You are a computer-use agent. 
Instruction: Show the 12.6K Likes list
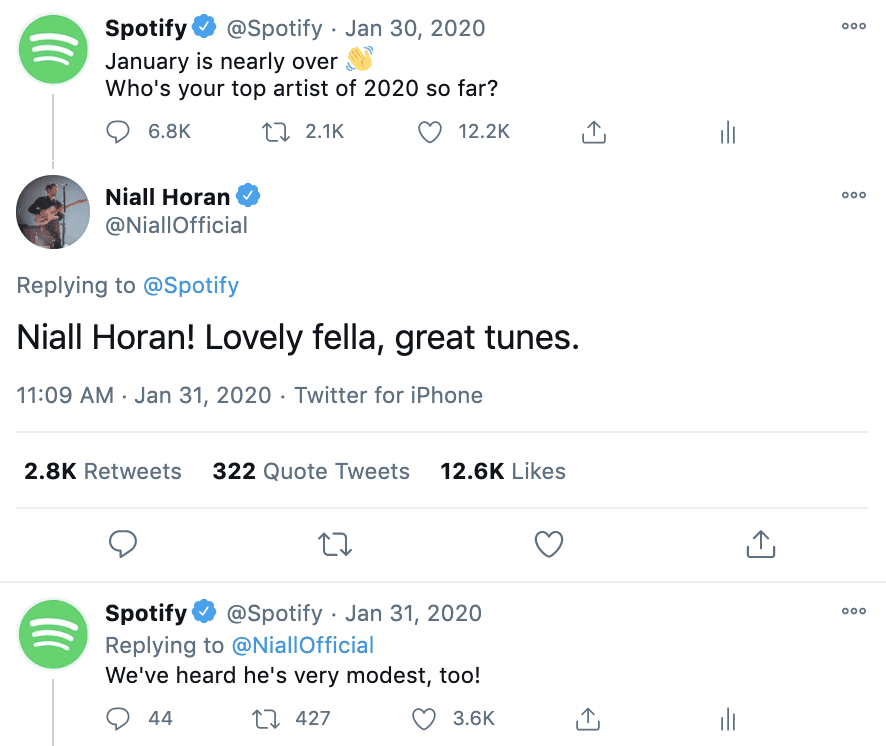pyautogui.click(x=503, y=471)
